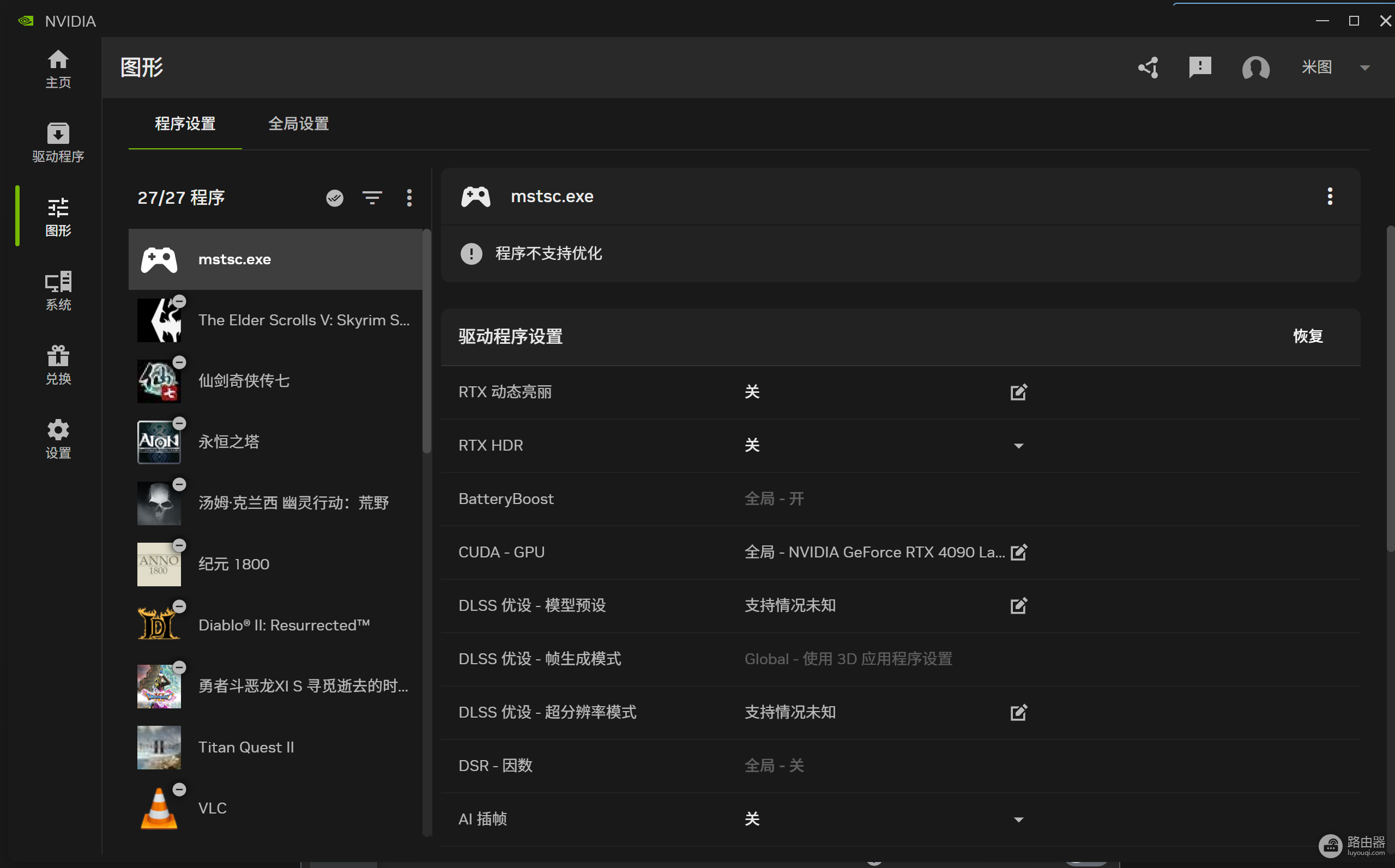Click minus badge on 纪元 1800
This screenshot has width=1395, height=868.
point(179,545)
